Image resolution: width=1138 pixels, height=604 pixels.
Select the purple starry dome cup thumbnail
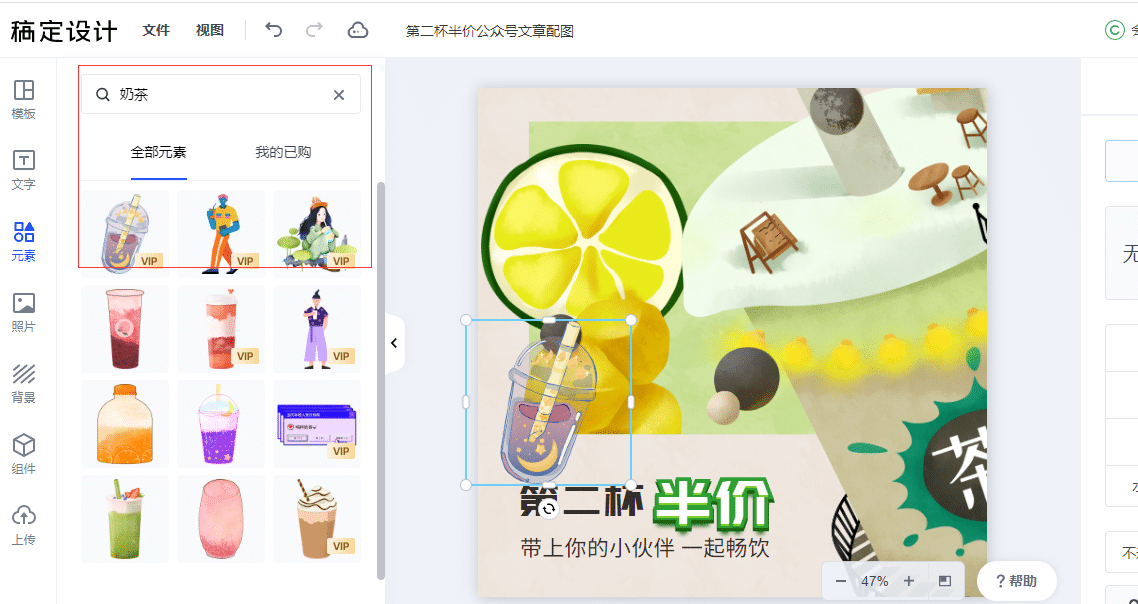click(x=221, y=424)
